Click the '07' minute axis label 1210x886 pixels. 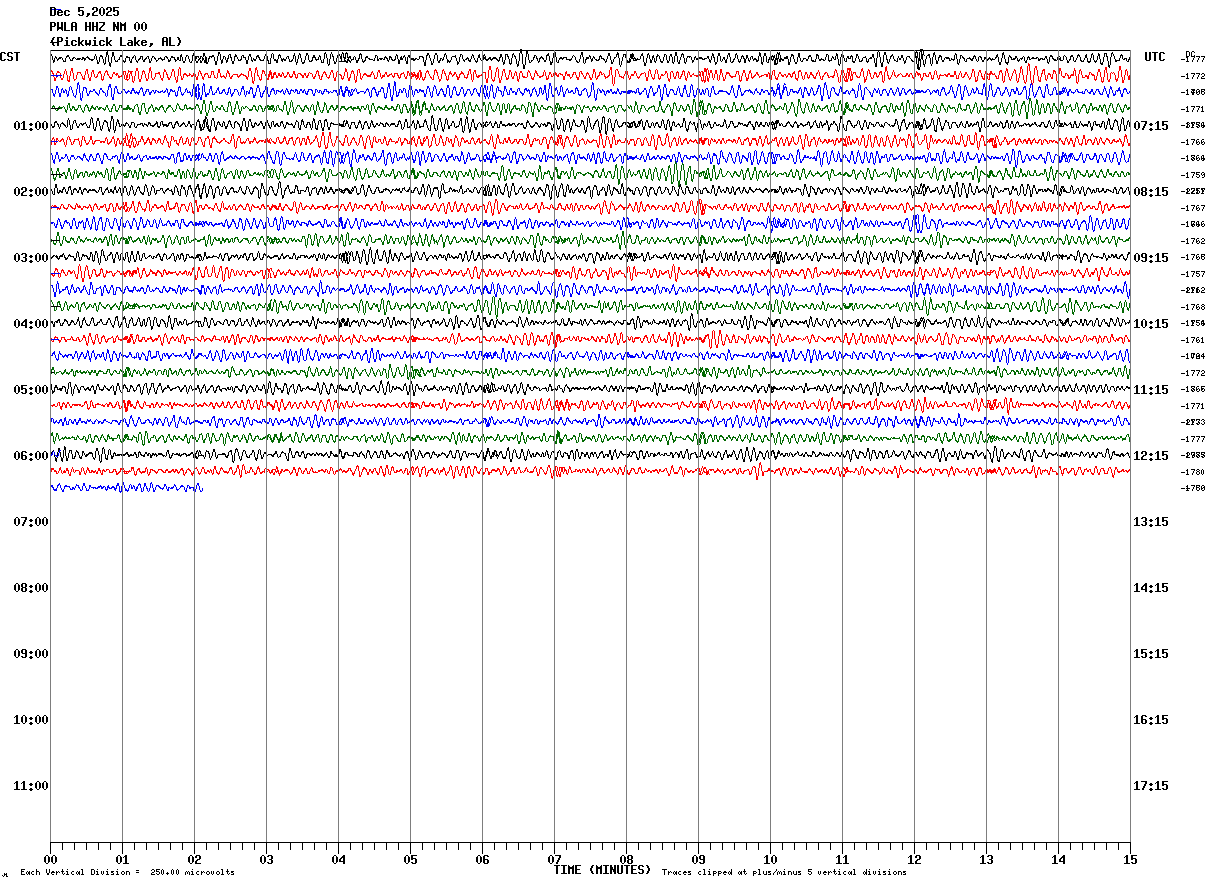(554, 859)
